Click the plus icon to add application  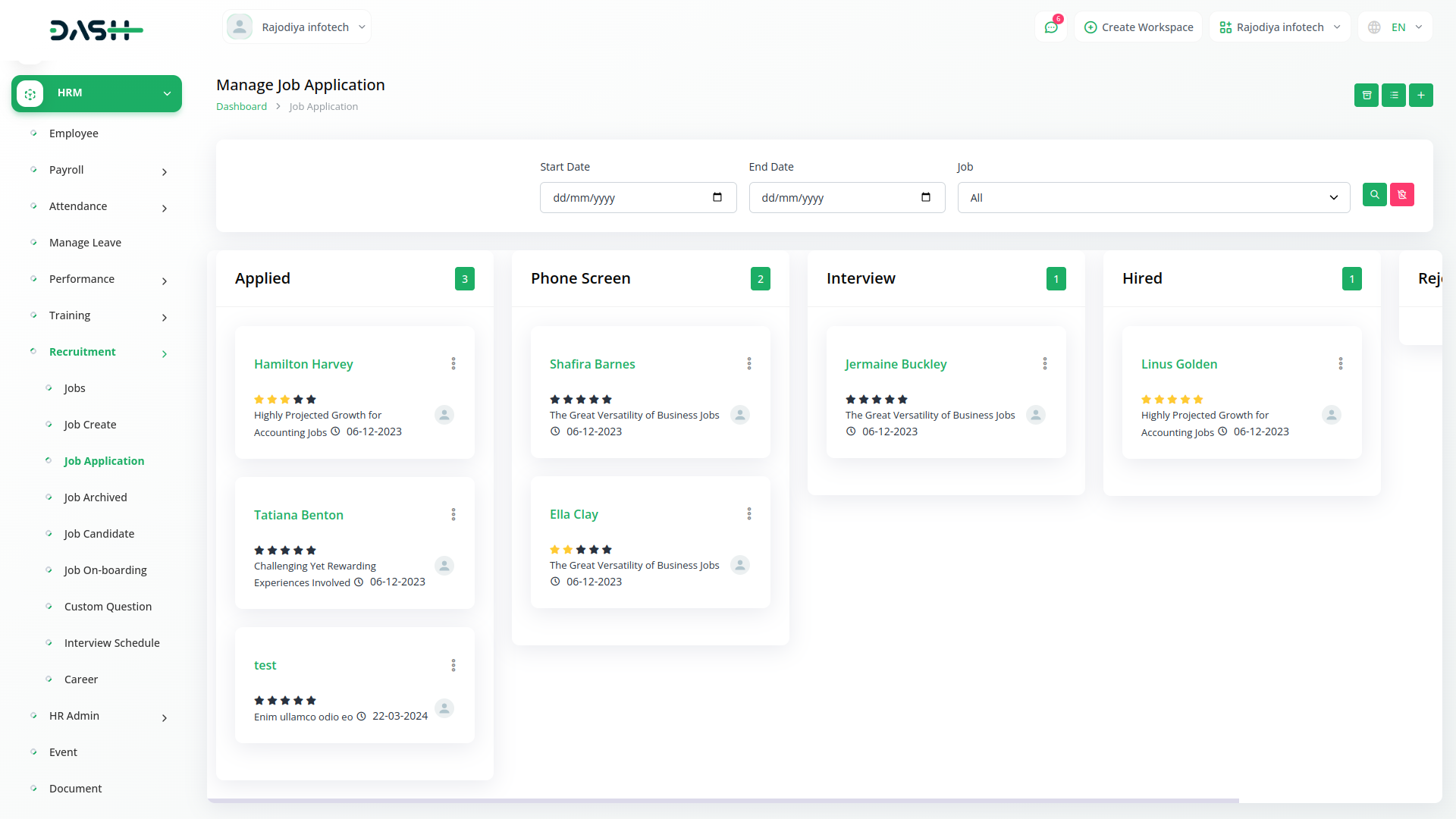[1420, 96]
